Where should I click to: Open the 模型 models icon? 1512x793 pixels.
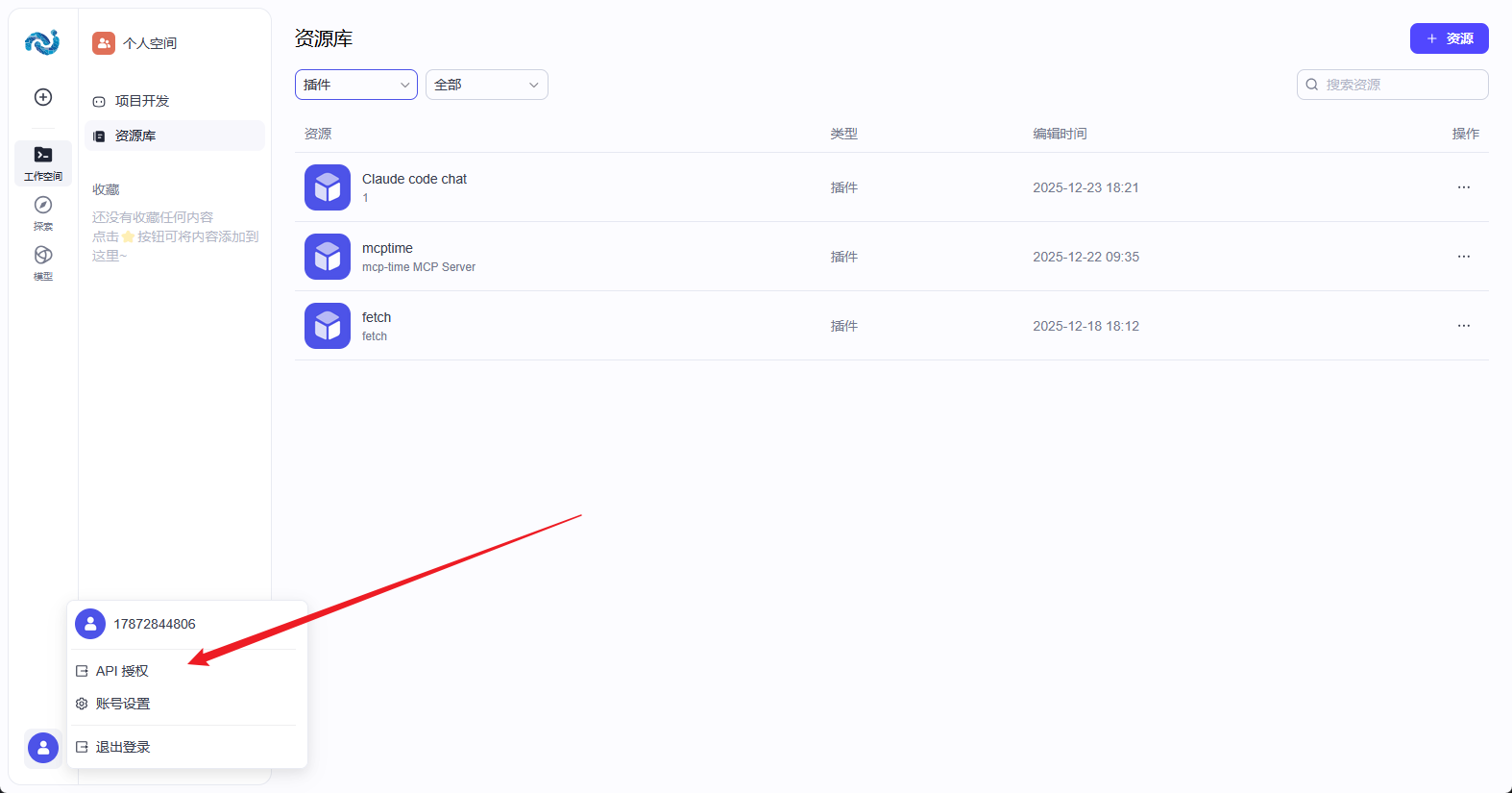point(43,262)
